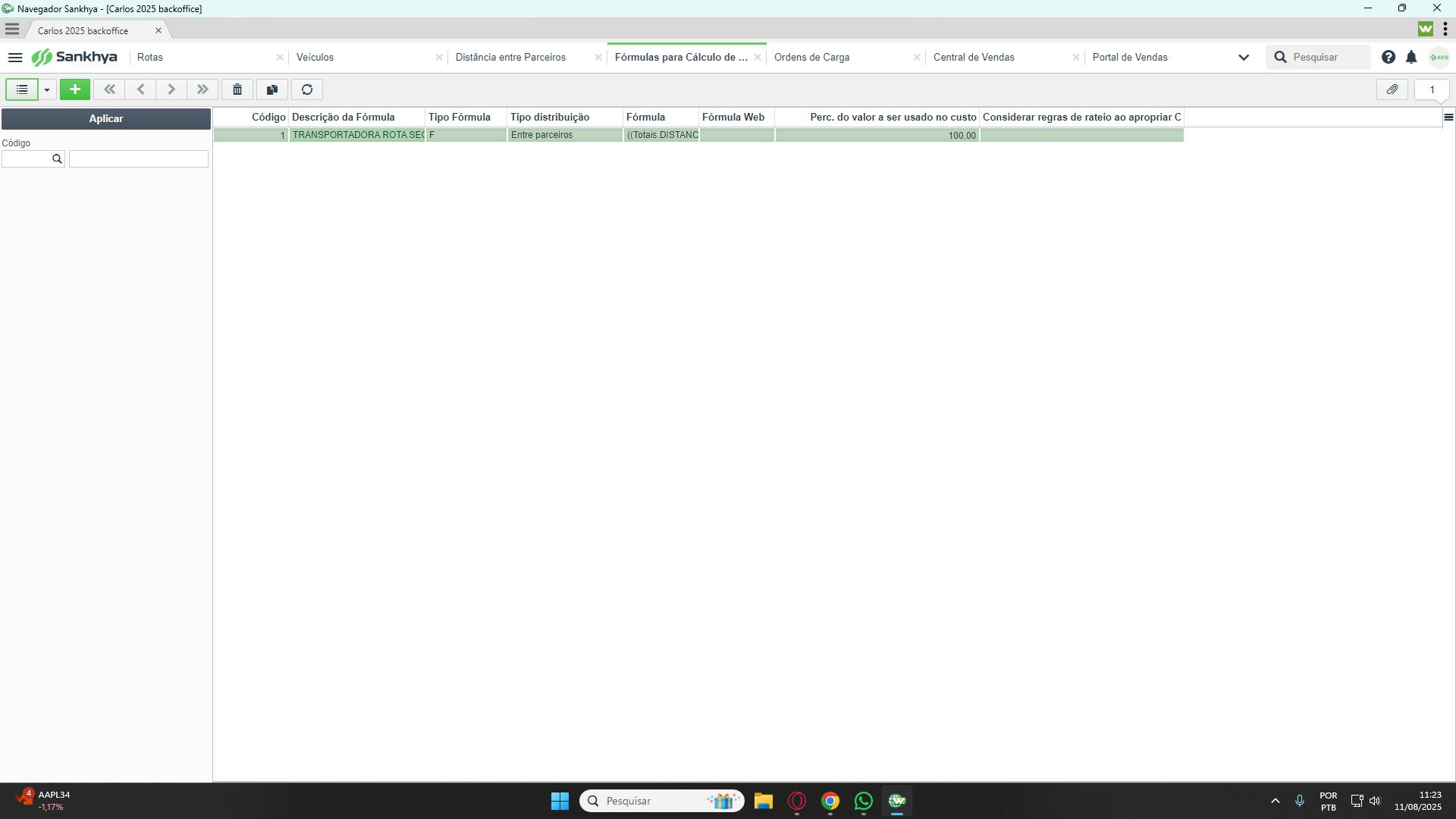The height and width of the screenshot is (819, 1456).
Task: Focus the Código description field
Action: (139, 158)
